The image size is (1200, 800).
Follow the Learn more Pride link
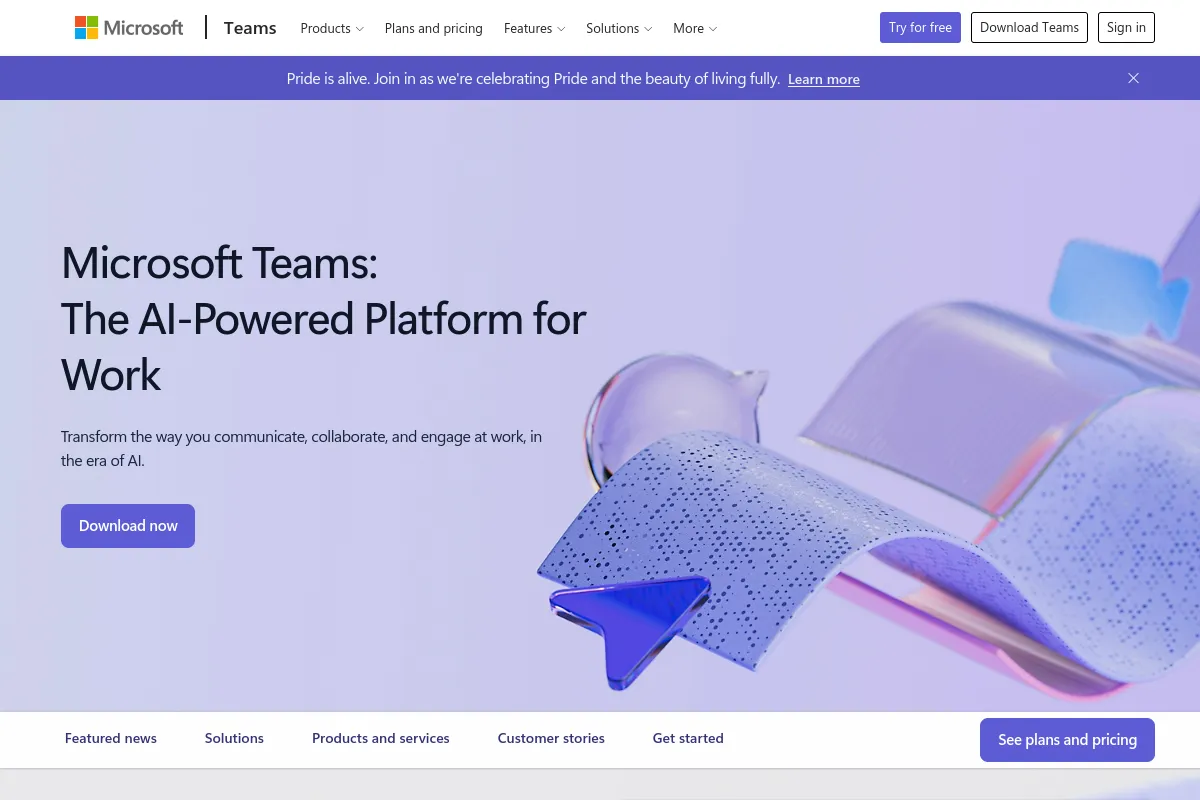pyautogui.click(x=824, y=79)
